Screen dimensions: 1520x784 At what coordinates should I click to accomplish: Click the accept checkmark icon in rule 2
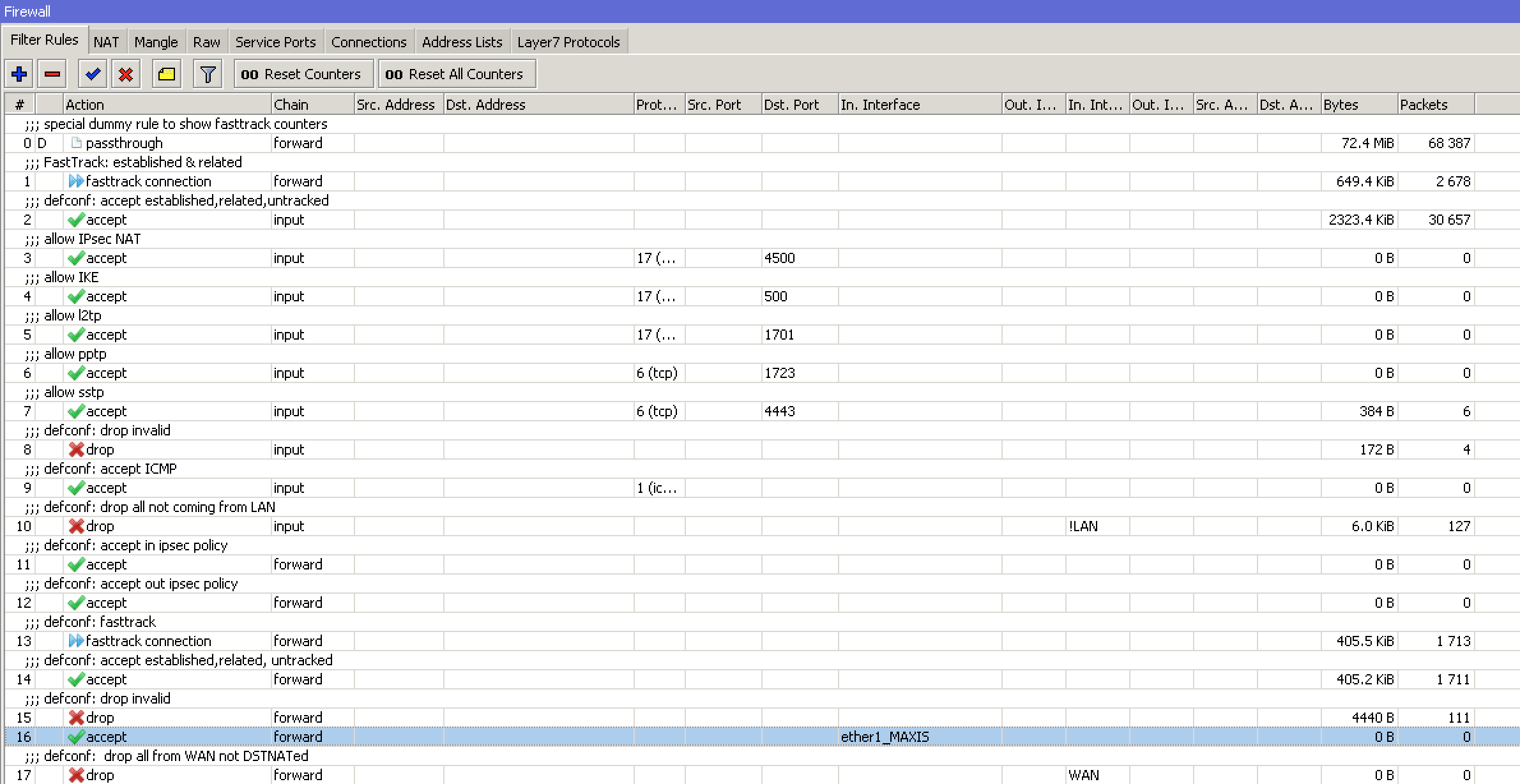[x=76, y=220]
